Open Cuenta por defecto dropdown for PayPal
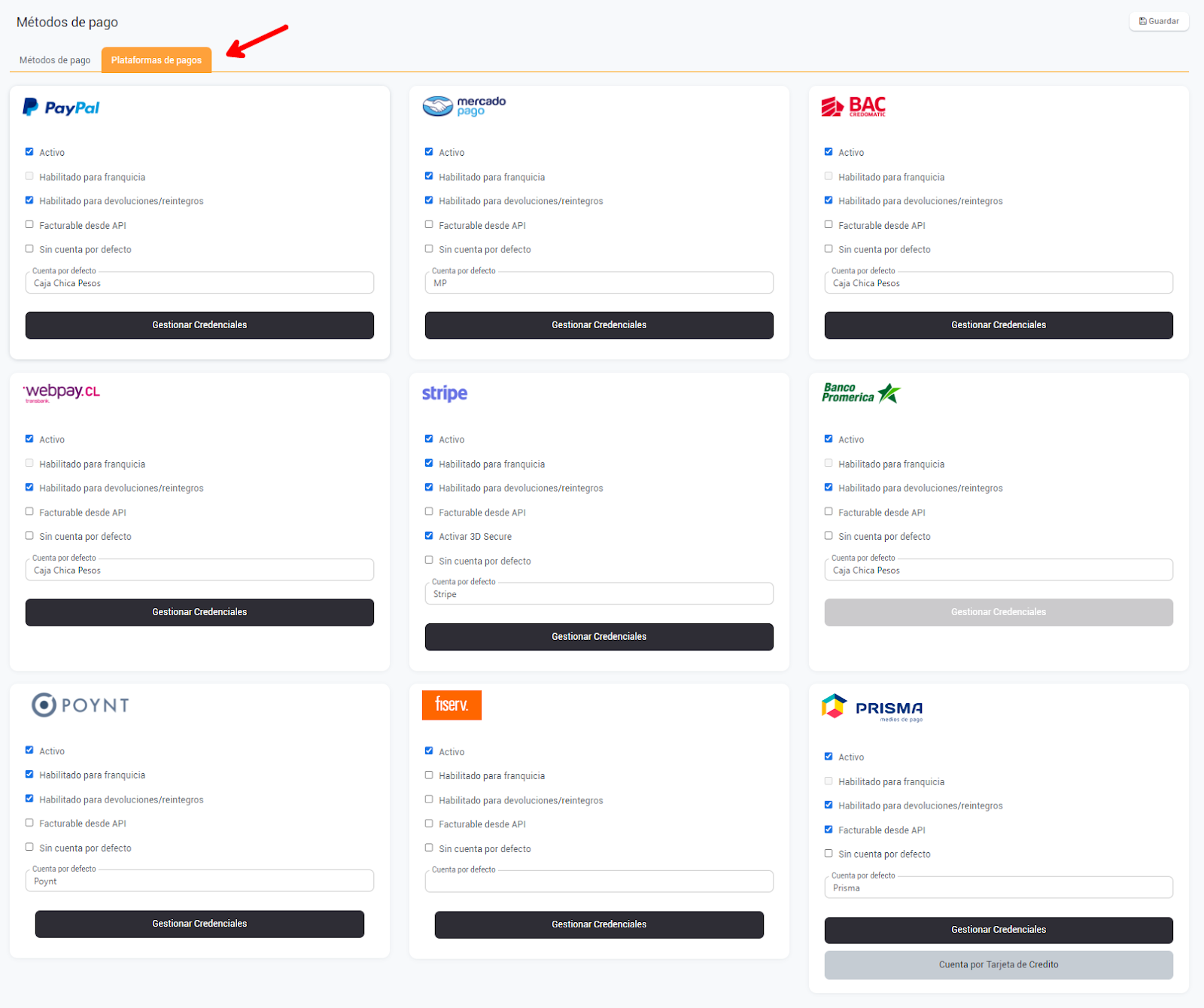Image resolution: width=1204 pixels, height=1008 pixels. click(x=199, y=283)
